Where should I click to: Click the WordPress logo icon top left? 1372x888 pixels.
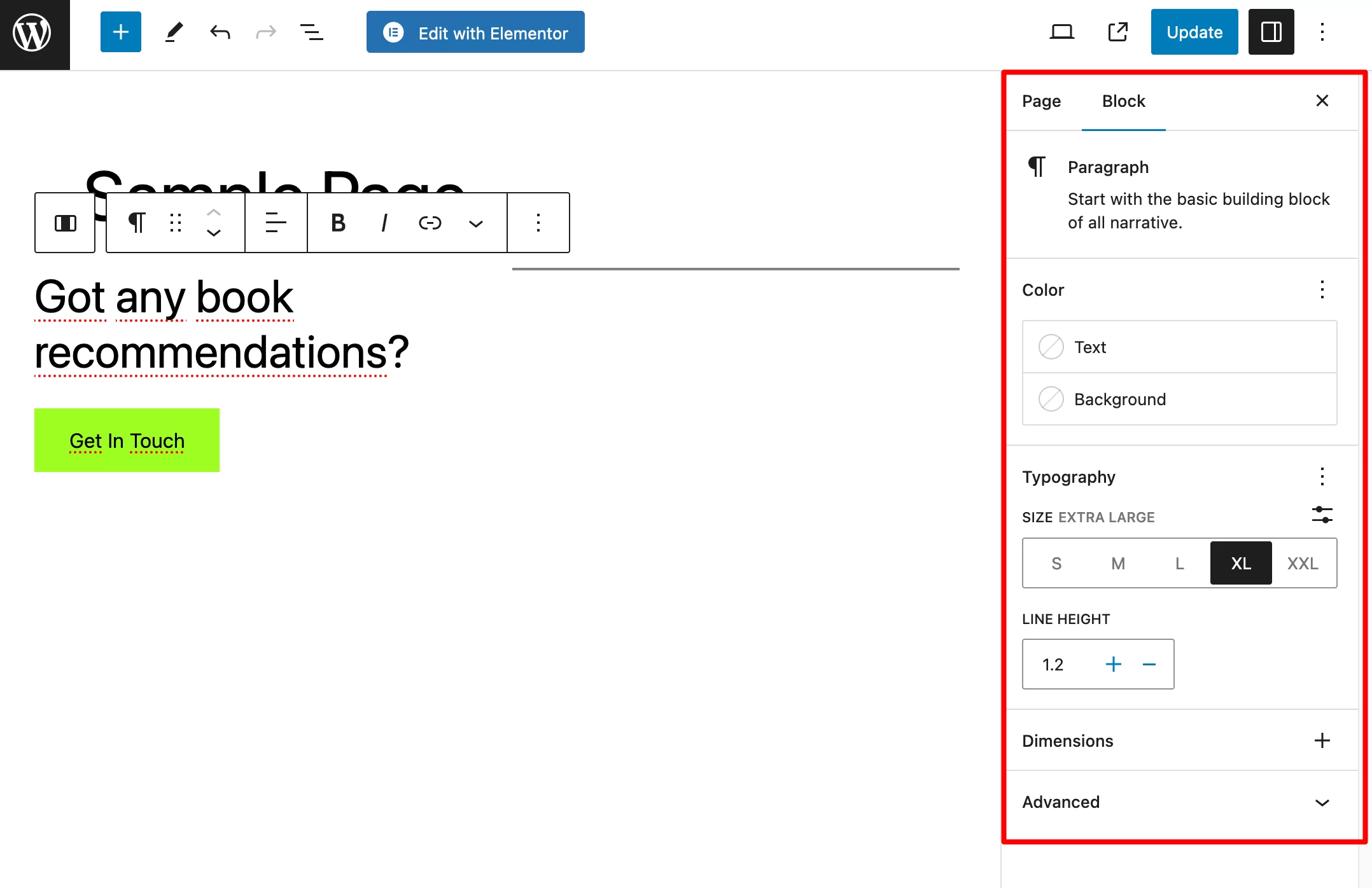[x=32, y=33]
